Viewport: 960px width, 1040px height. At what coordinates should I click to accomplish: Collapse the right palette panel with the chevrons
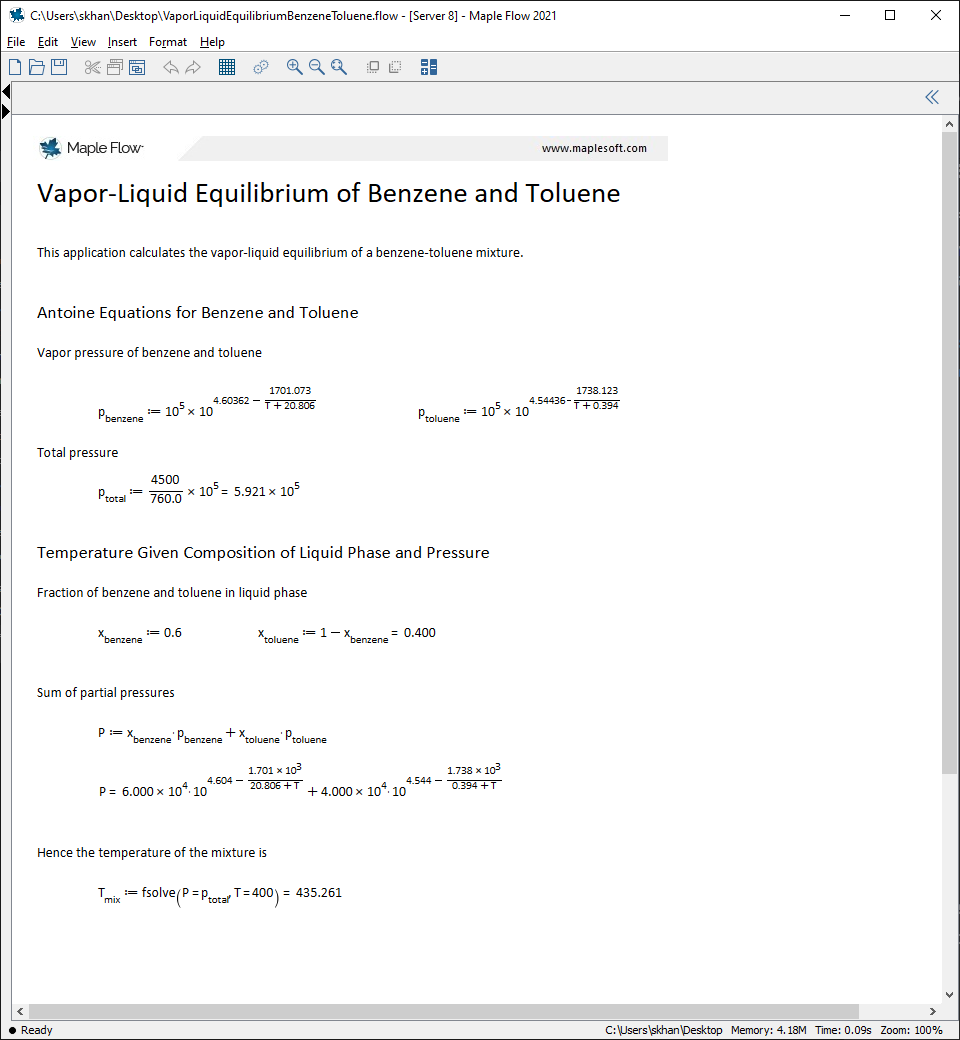(931, 97)
